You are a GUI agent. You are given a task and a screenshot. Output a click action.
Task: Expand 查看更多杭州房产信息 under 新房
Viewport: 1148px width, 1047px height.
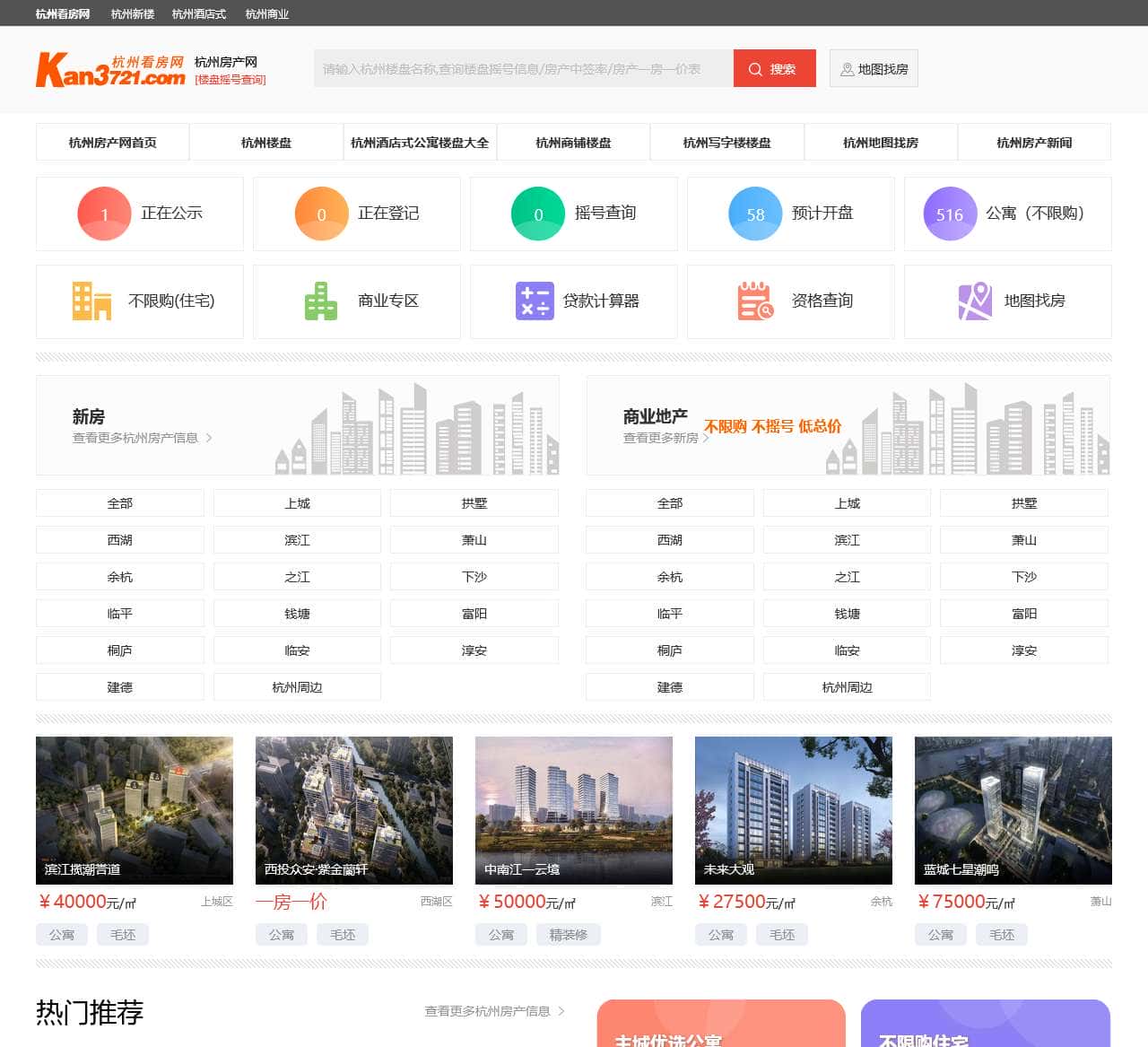pos(136,439)
